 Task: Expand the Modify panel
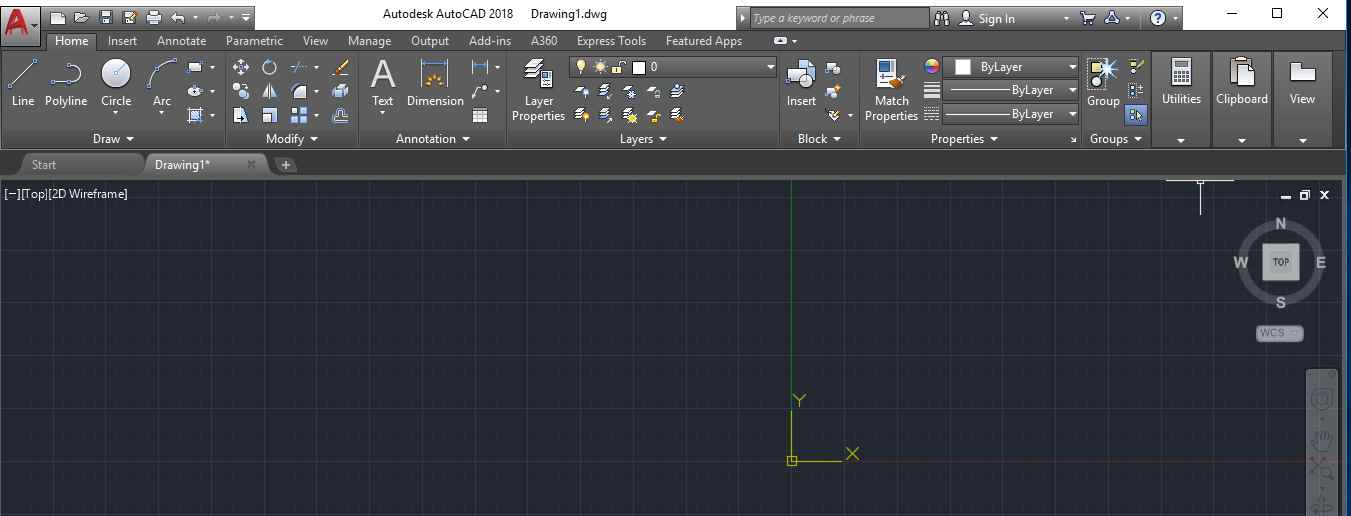coord(291,139)
